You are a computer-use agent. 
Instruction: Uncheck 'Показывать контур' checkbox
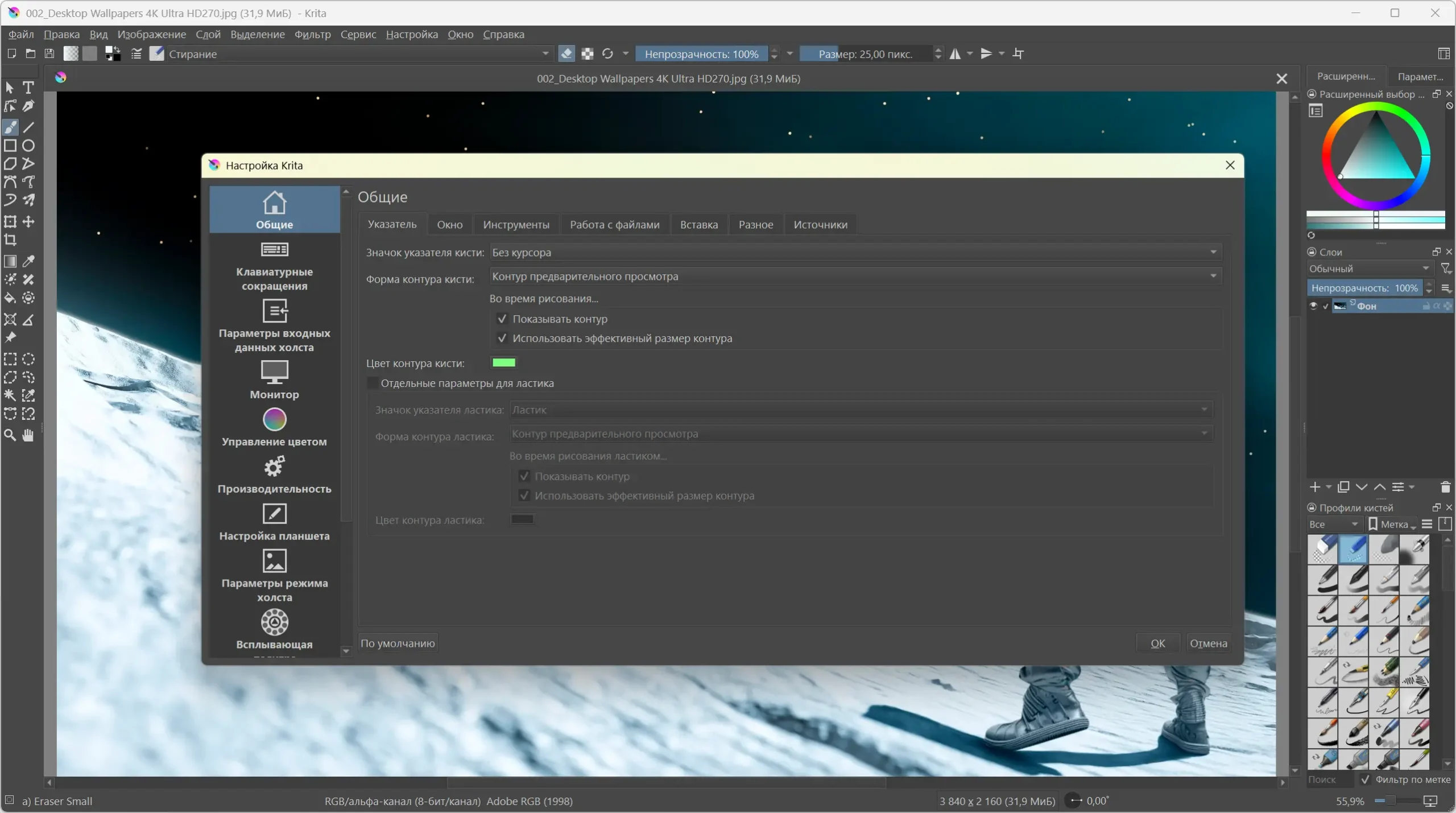(x=502, y=319)
